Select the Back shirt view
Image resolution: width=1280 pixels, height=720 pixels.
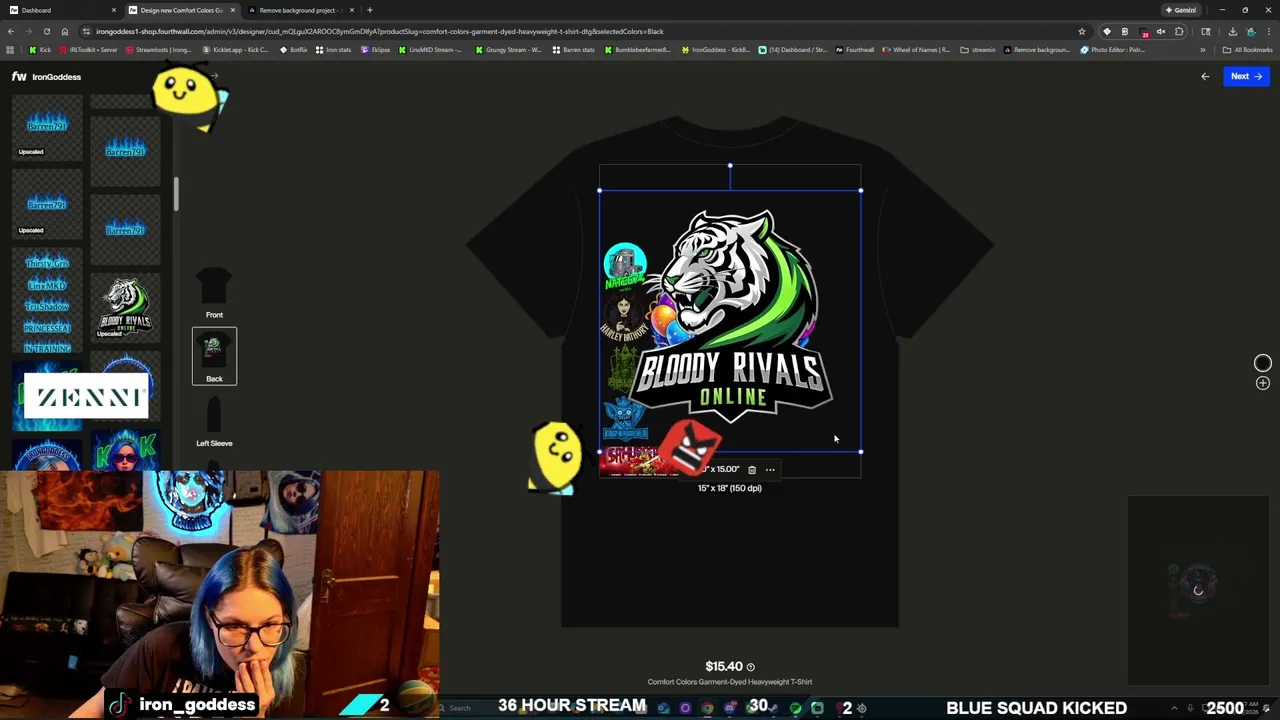pyautogui.click(x=214, y=356)
